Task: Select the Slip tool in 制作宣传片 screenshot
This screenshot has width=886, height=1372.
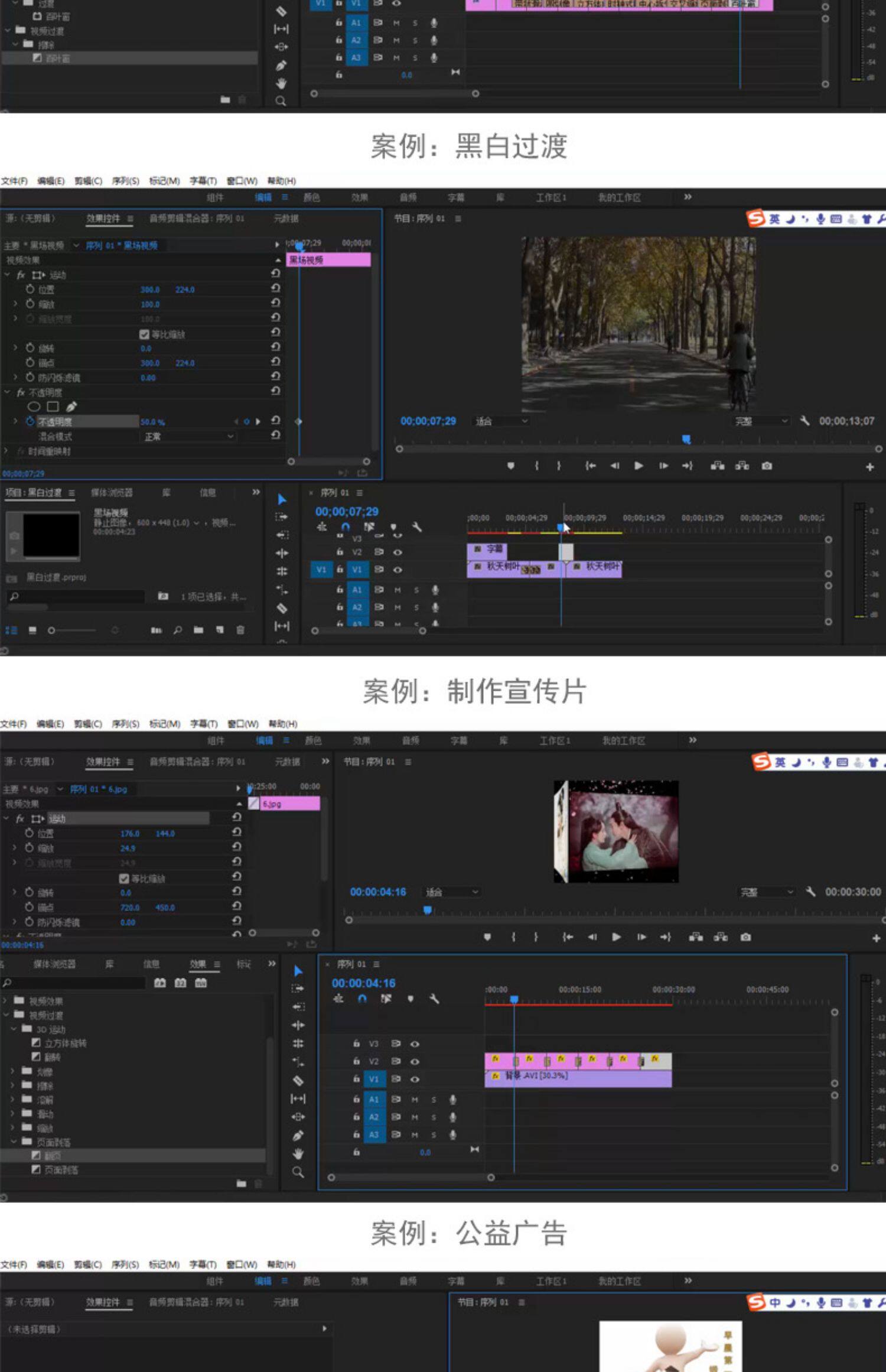Action: tap(298, 1098)
